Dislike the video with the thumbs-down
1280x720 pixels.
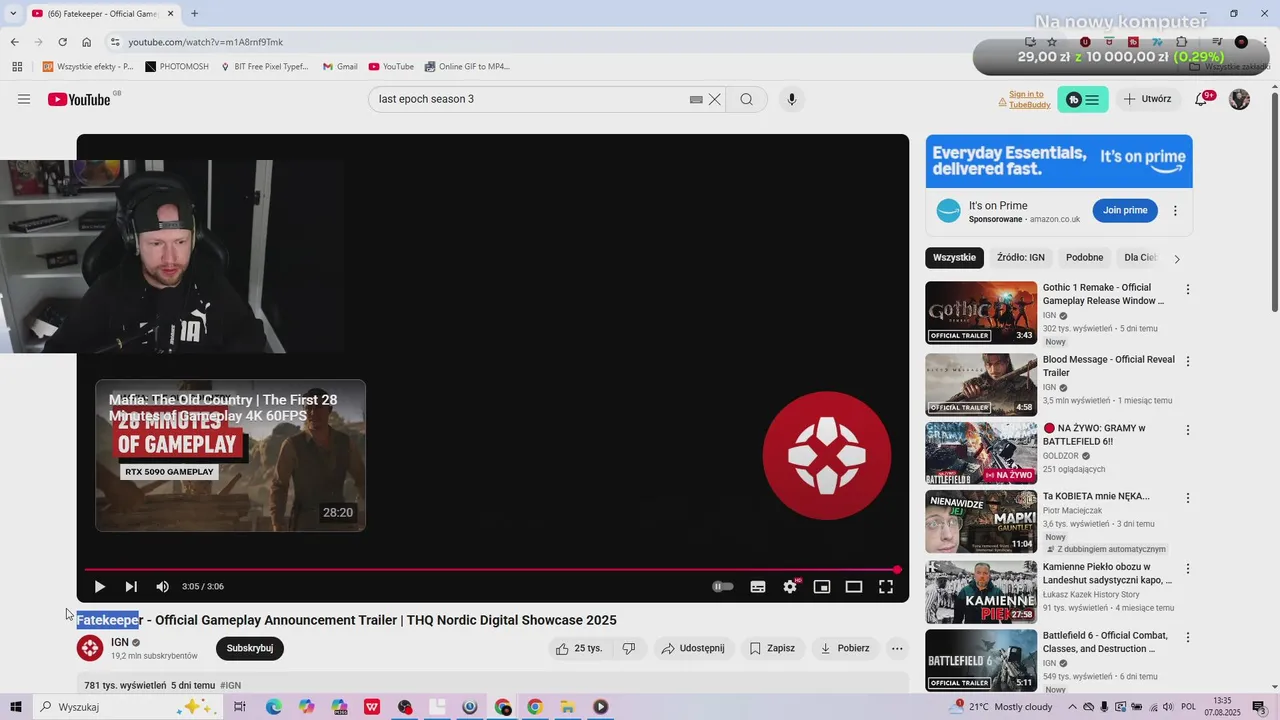(x=629, y=648)
